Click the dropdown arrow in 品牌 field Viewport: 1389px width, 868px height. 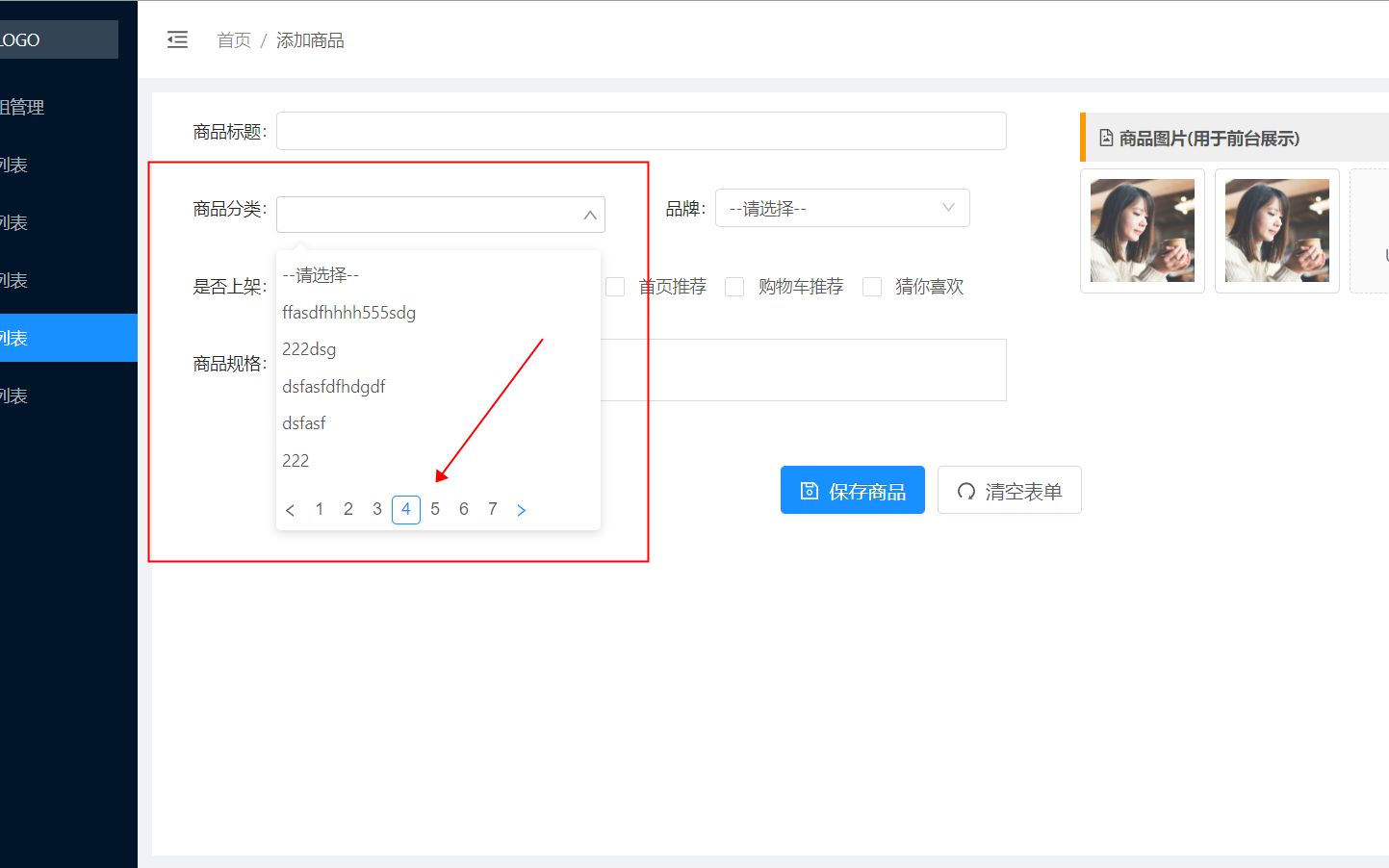coord(949,208)
